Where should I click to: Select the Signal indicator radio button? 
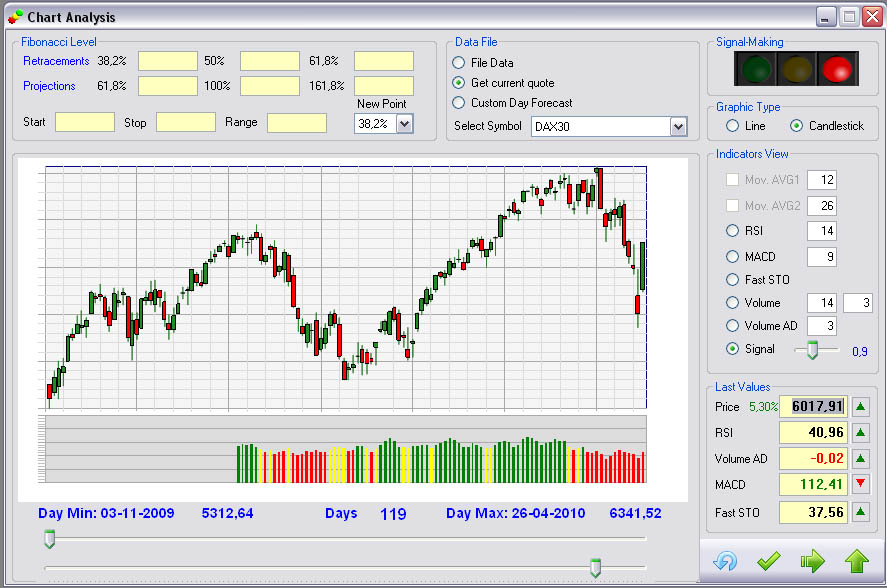[x=733, y=349]
